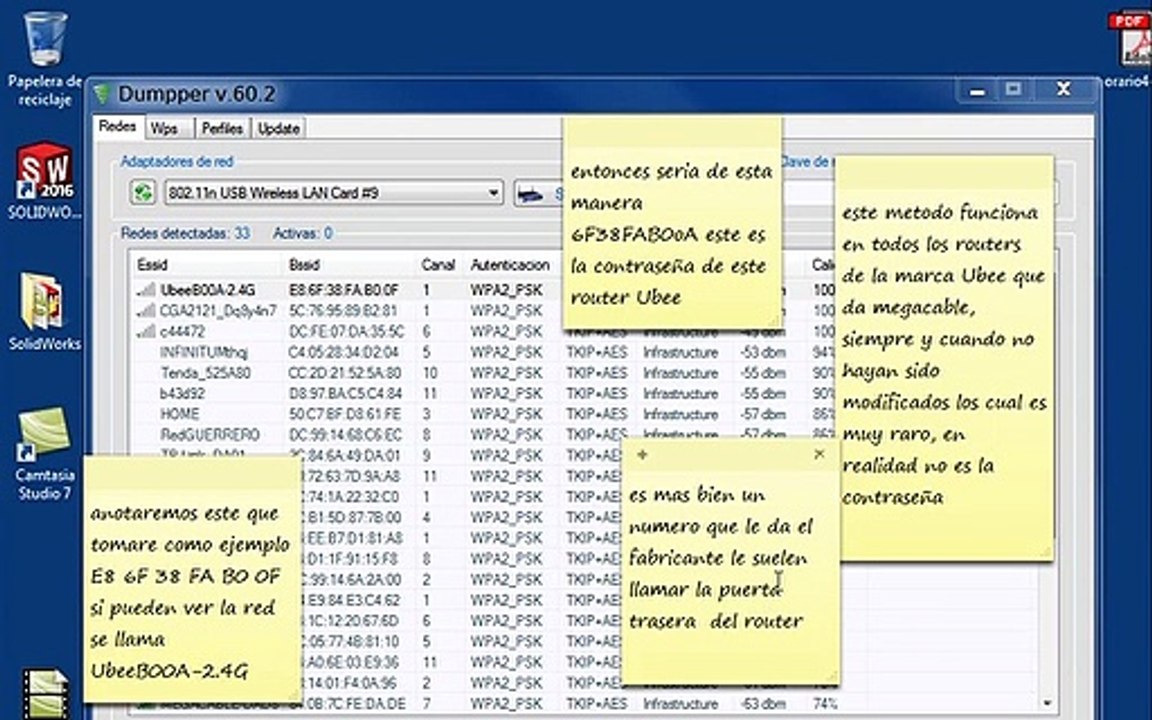Click the signal bars icon for CGA2121_Dq9y4n7
1152x720 pixels.
tap(145, 311)
